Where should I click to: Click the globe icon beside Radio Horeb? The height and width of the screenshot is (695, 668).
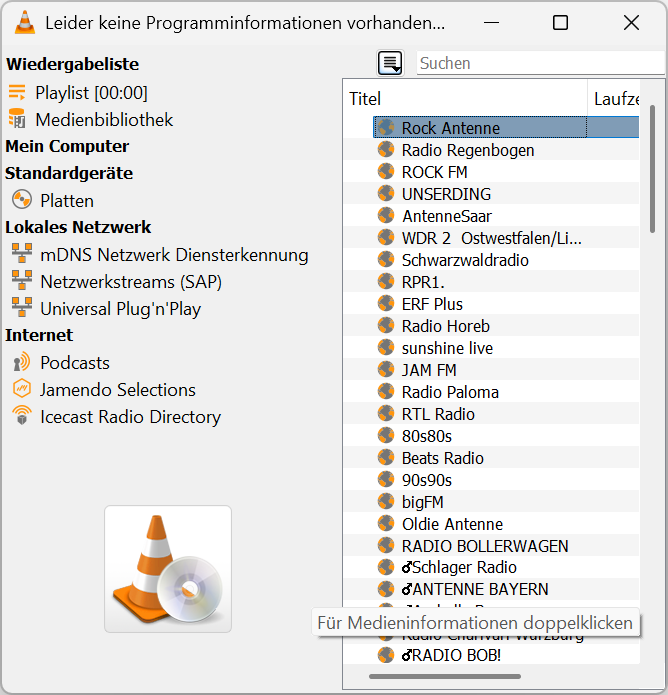386,325
